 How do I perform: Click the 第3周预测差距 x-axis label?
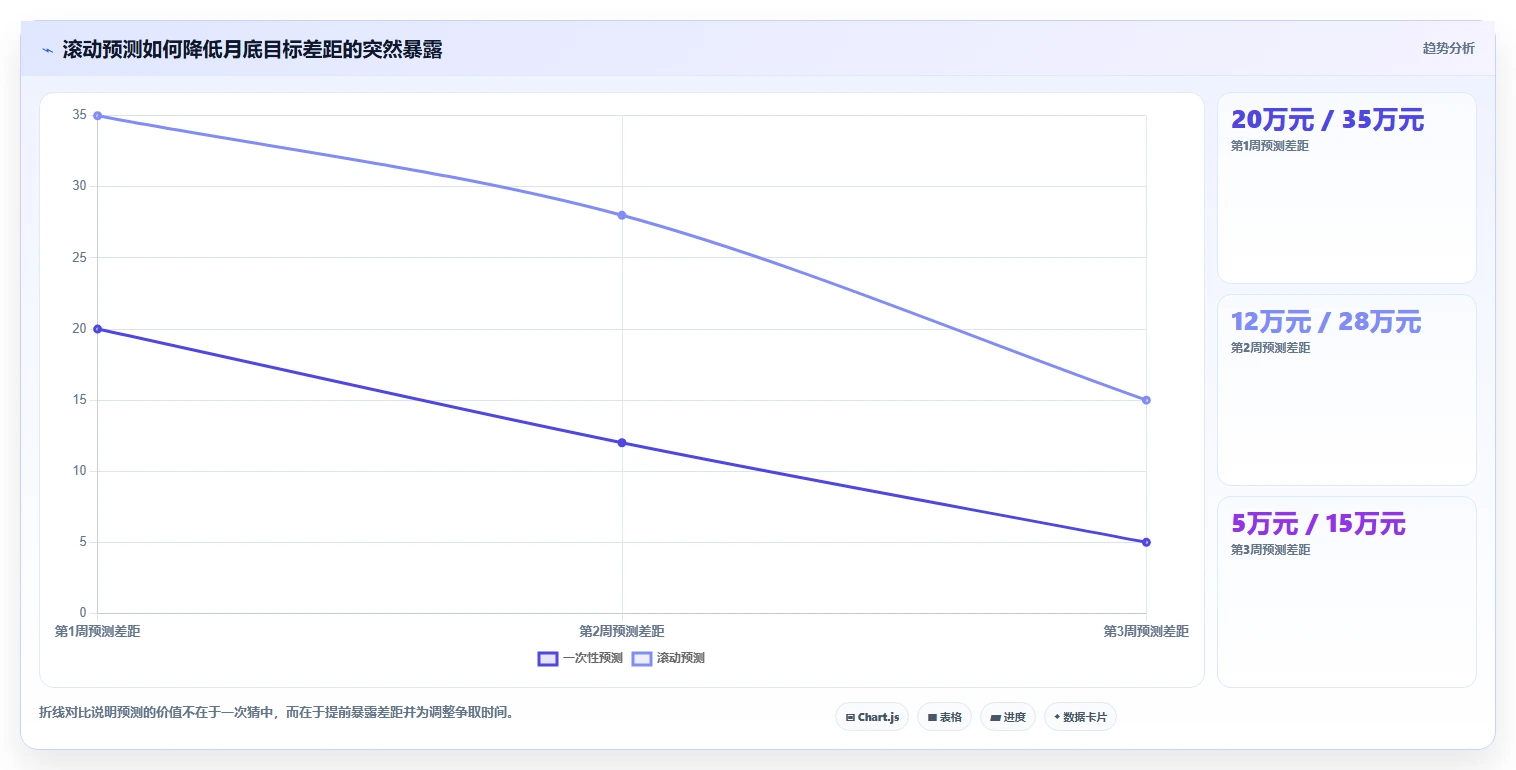click(1146, 631)
